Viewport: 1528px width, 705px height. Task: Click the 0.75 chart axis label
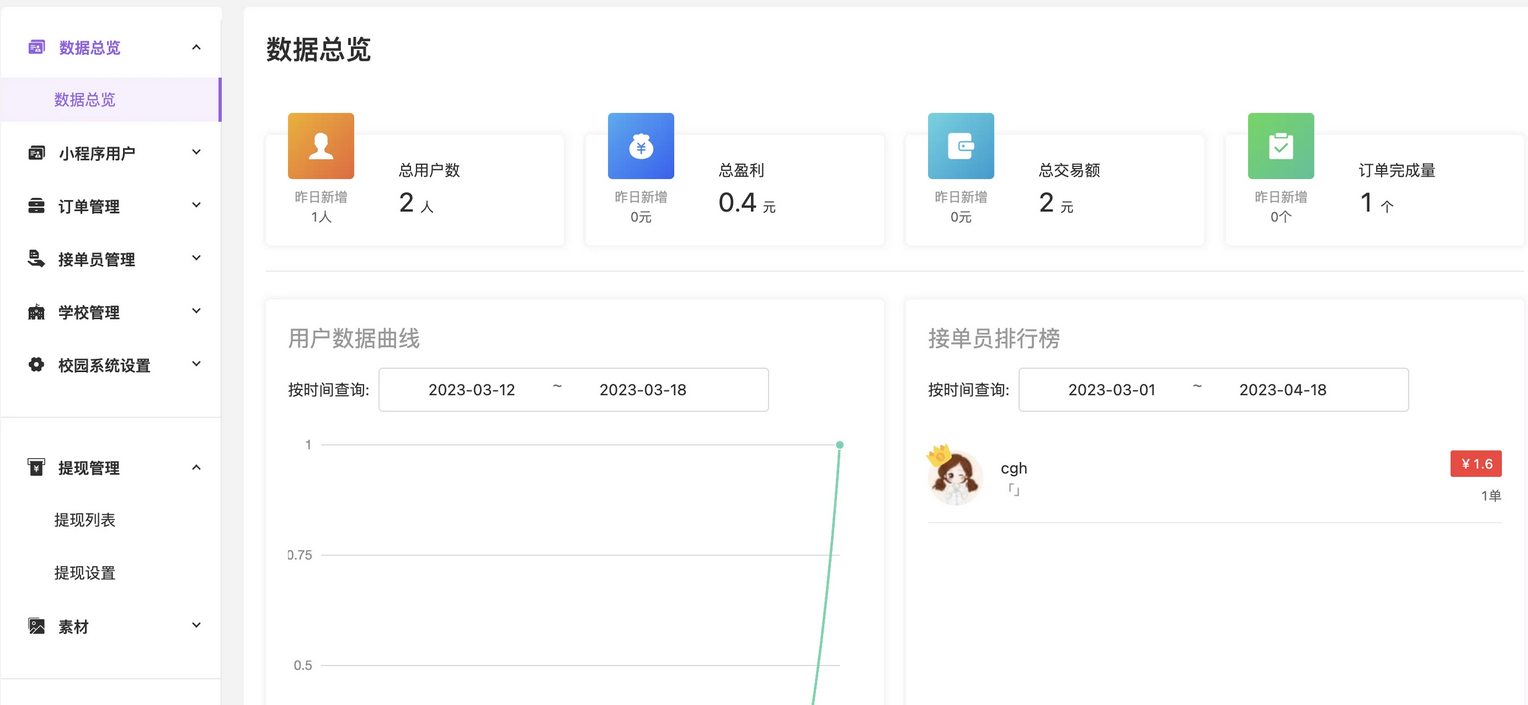pyautogui.click(x=300, y=555)
